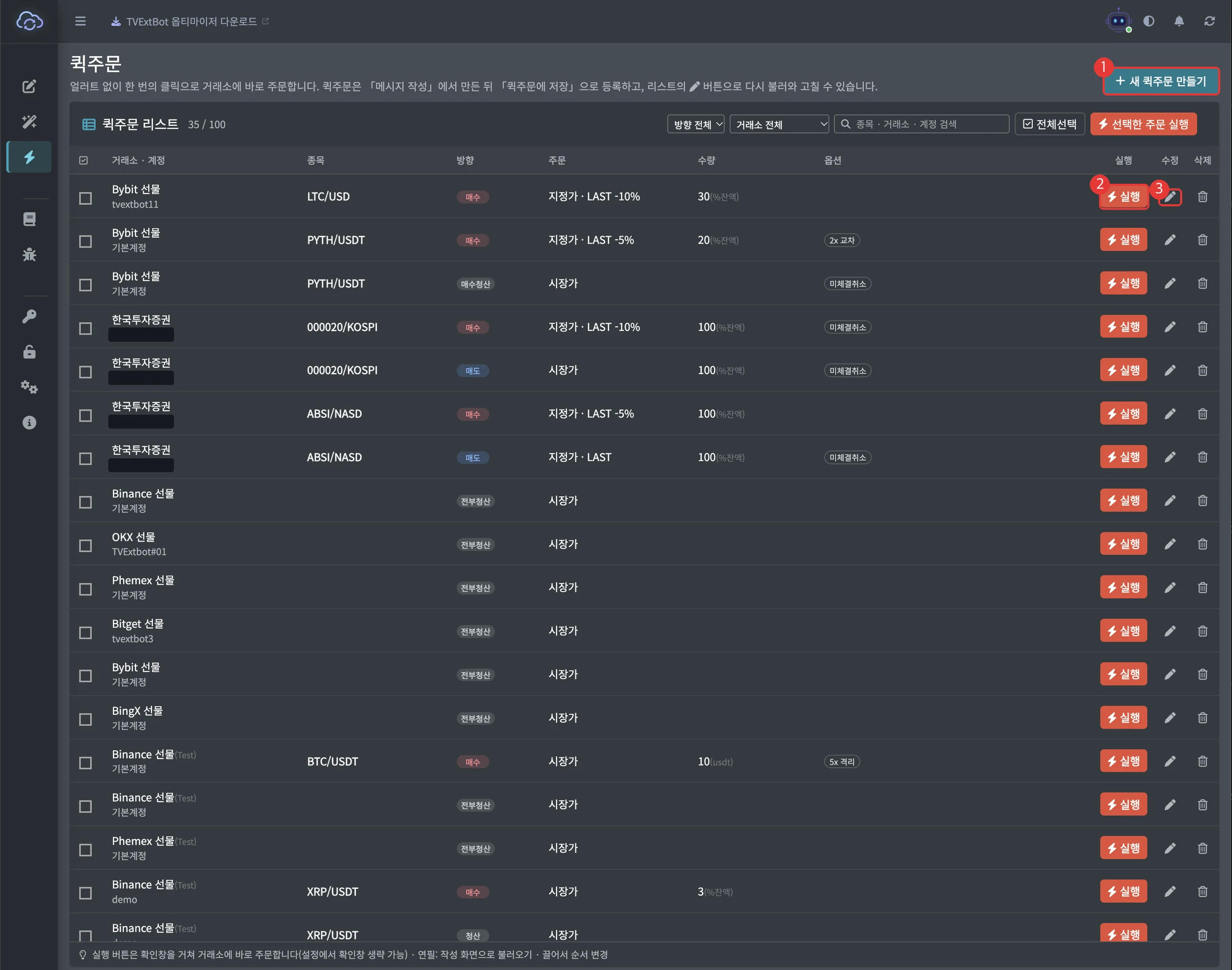Open the bug debug sidebar icon
The width and height of the screenshot is (1232, 970).
click(29, 255)
